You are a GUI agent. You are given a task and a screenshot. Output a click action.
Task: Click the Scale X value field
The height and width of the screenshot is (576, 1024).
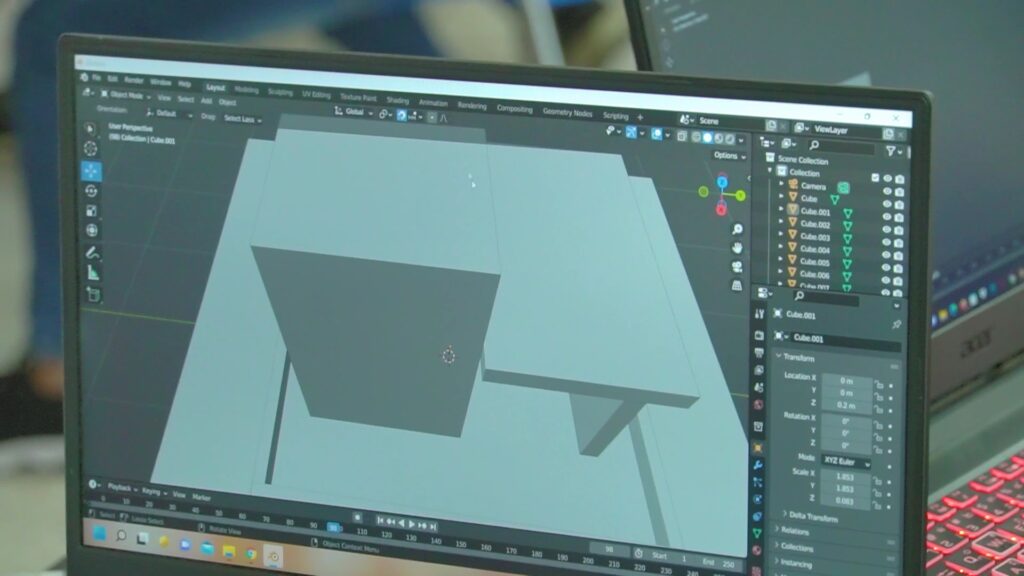point(846,477)
